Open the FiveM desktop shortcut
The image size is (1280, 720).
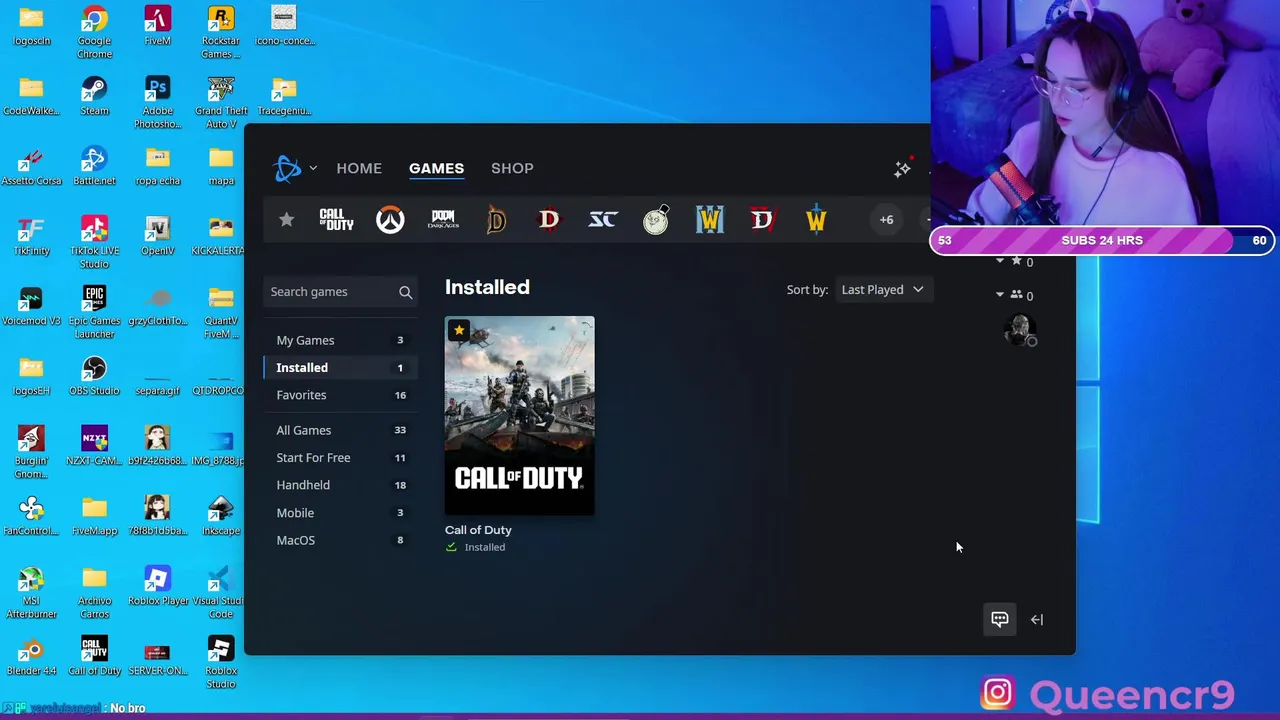[157, 27]
